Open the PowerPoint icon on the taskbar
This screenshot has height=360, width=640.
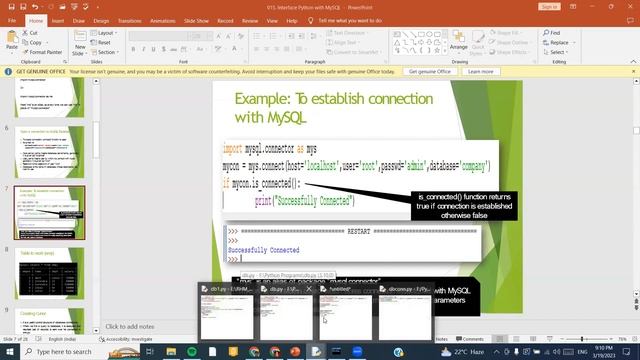pyautogui.click(x=295, y=351)
